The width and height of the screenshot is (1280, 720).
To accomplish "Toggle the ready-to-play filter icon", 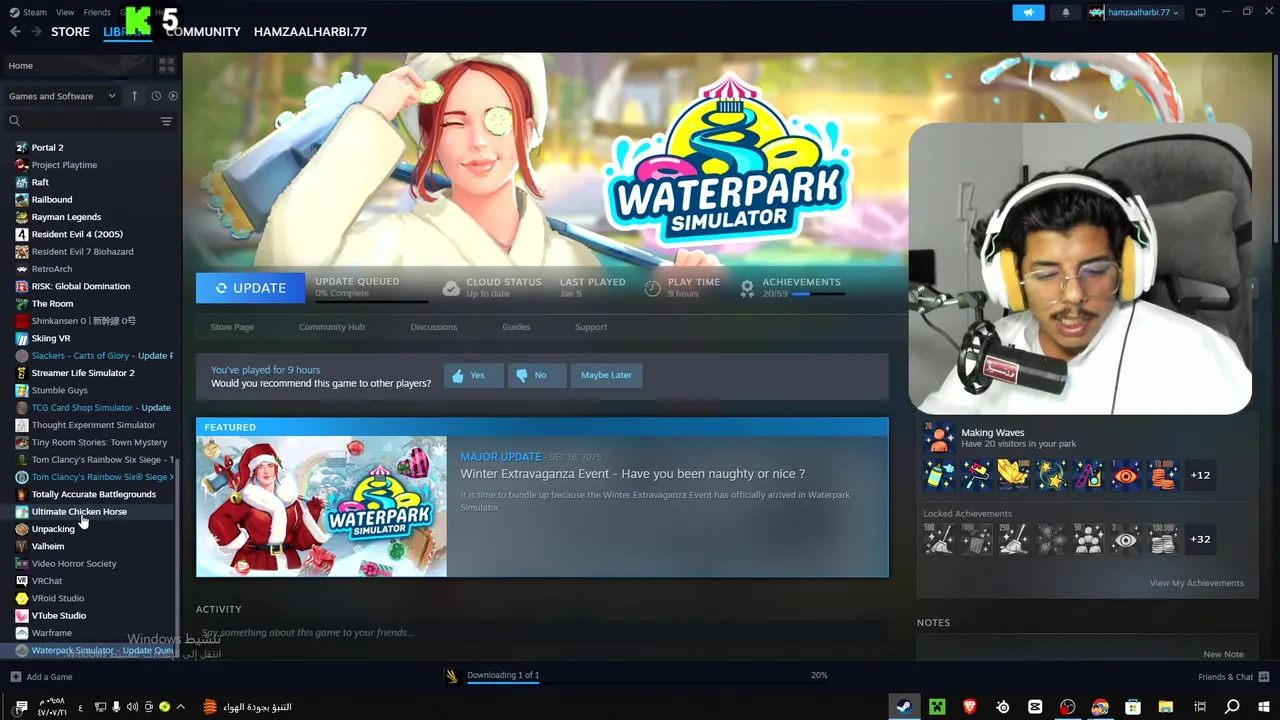I will tap(173, 96).
